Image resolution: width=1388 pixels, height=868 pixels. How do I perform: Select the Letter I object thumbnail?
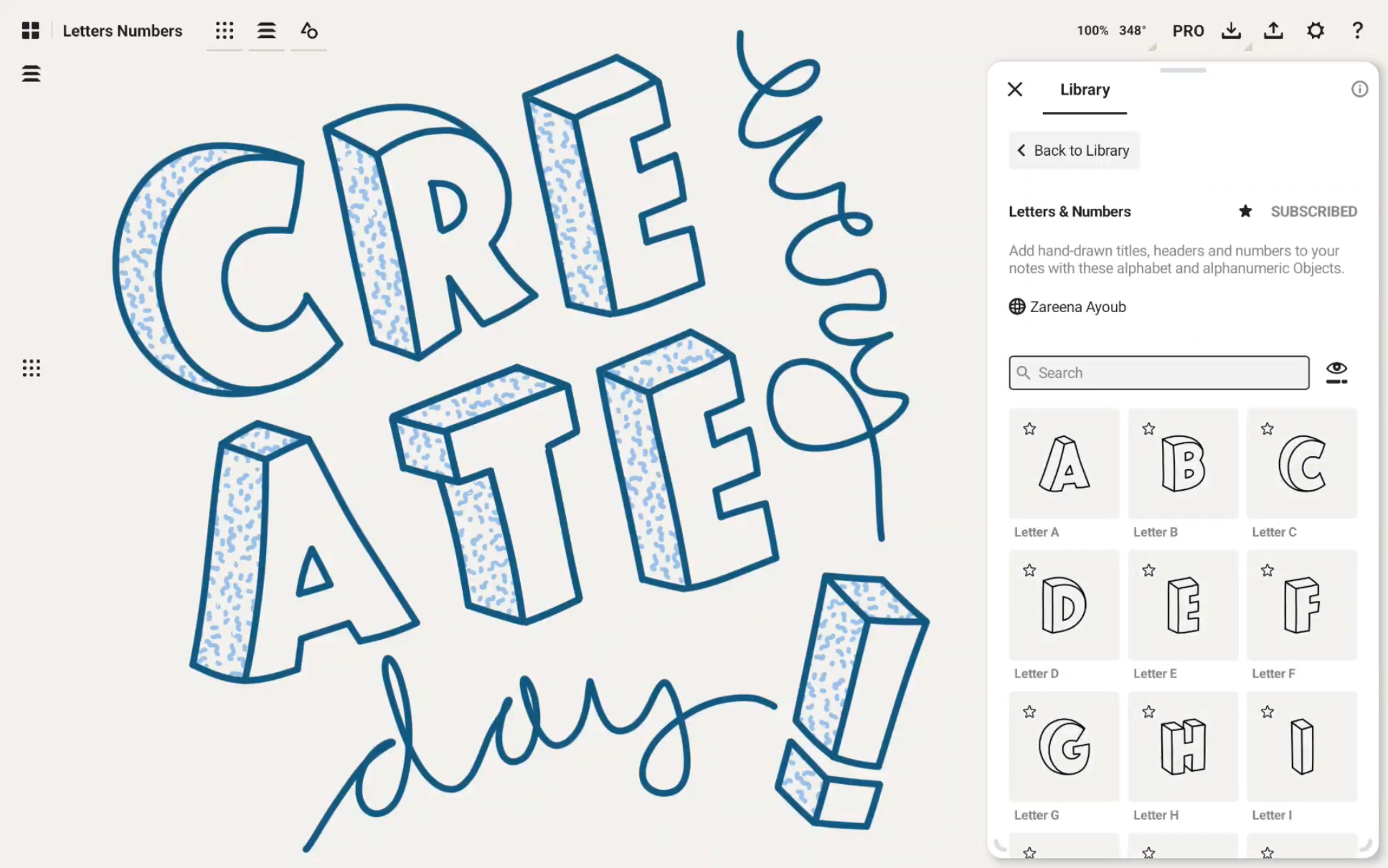point(1302,746)
